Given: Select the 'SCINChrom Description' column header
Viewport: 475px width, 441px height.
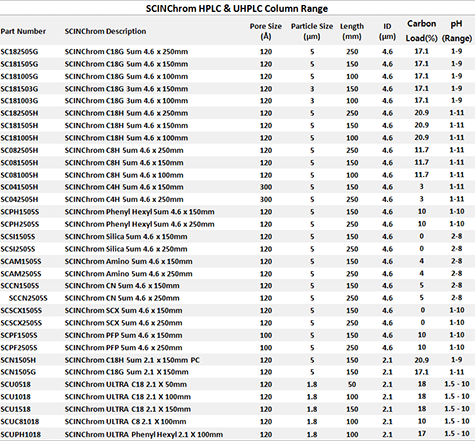Looking at the screenshot, I should coord(105,31).
